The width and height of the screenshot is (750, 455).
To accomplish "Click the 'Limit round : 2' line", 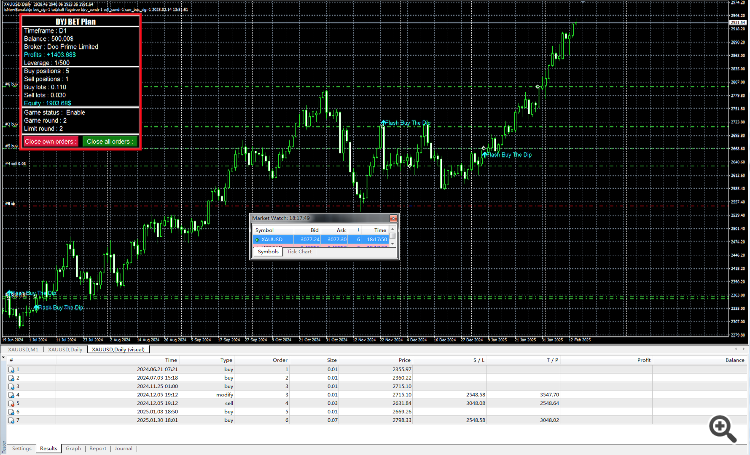I will (43, 129).
